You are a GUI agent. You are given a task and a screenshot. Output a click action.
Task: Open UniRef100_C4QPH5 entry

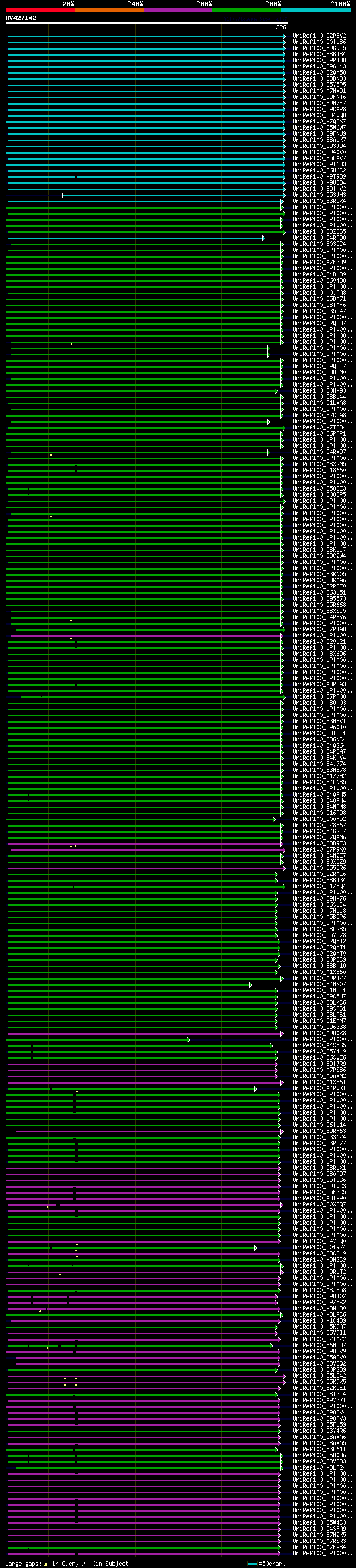click(319, 794)
